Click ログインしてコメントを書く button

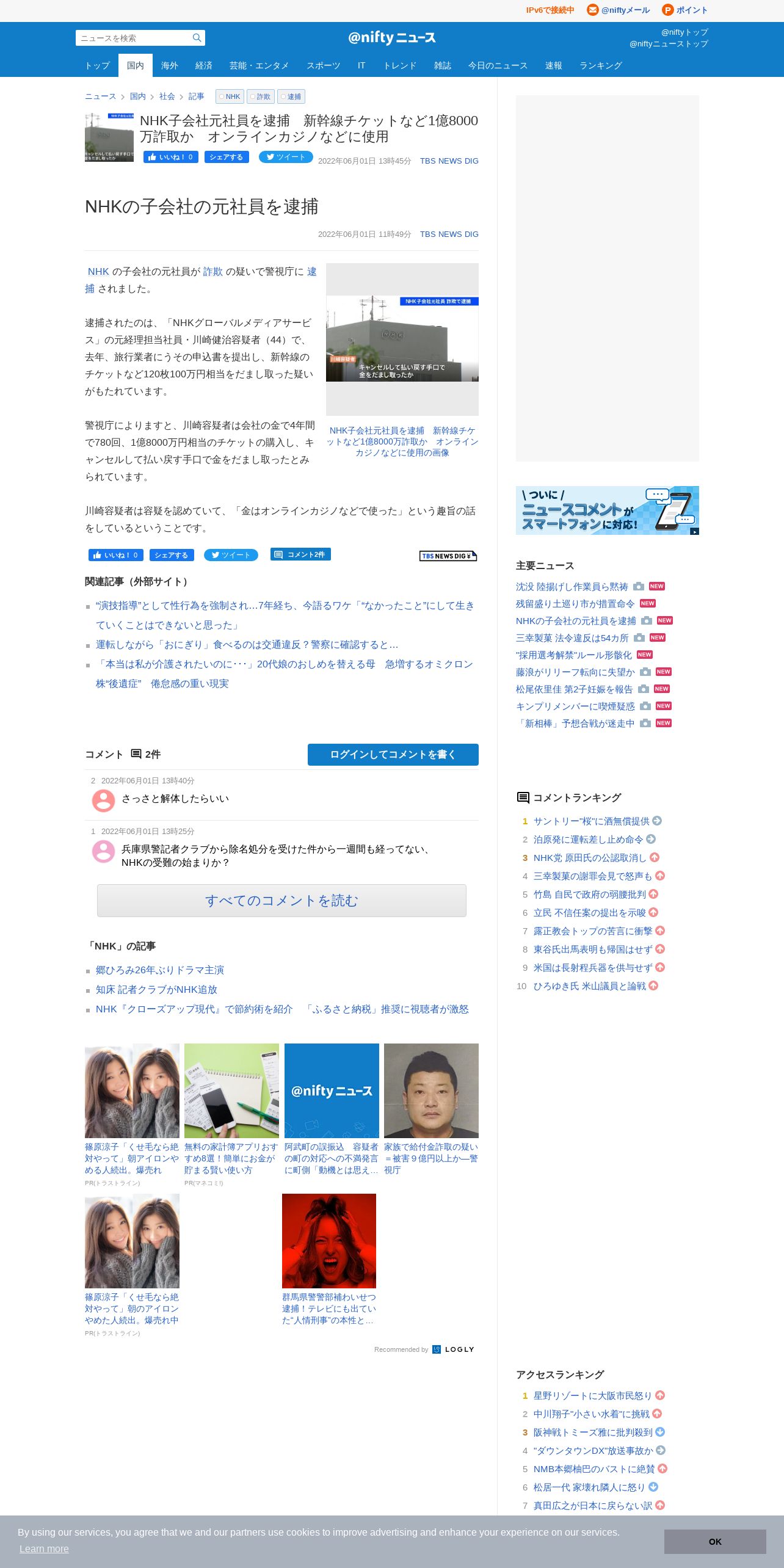pyautogui.click(x=393, y=755)
